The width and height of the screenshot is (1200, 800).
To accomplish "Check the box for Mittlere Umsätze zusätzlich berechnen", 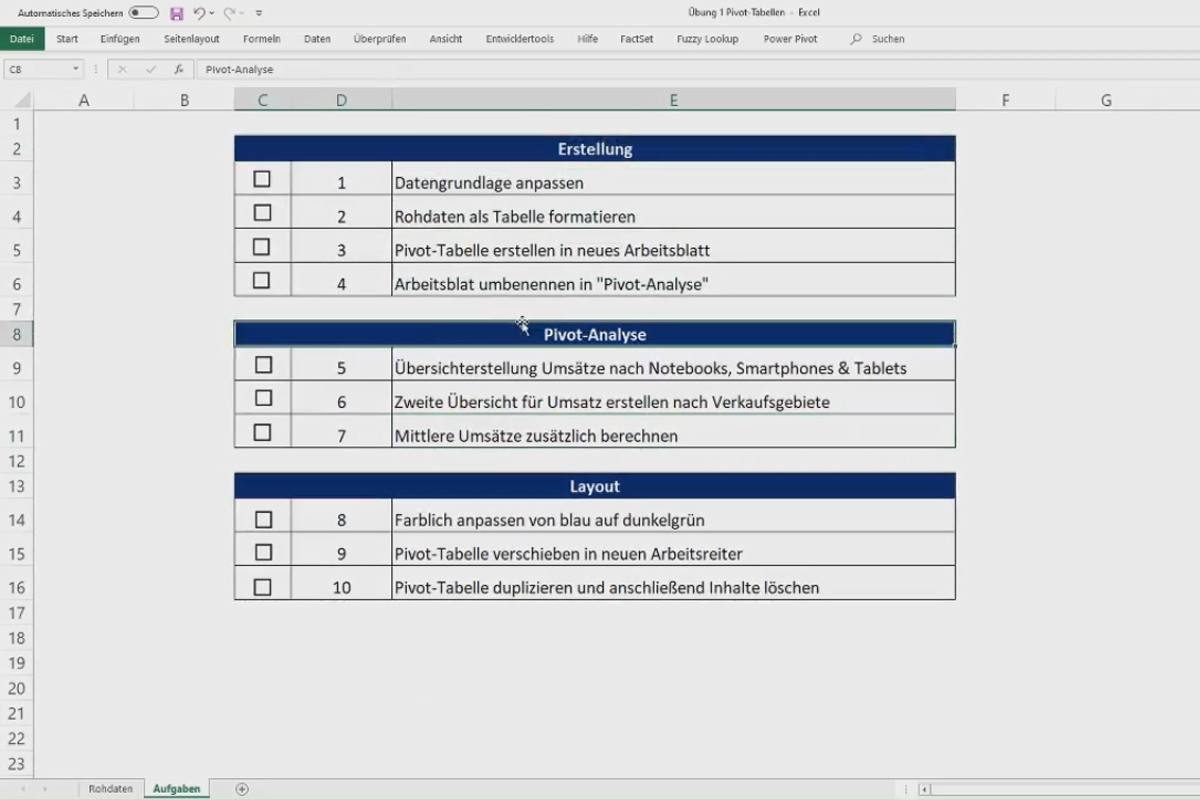I will 262,433.
